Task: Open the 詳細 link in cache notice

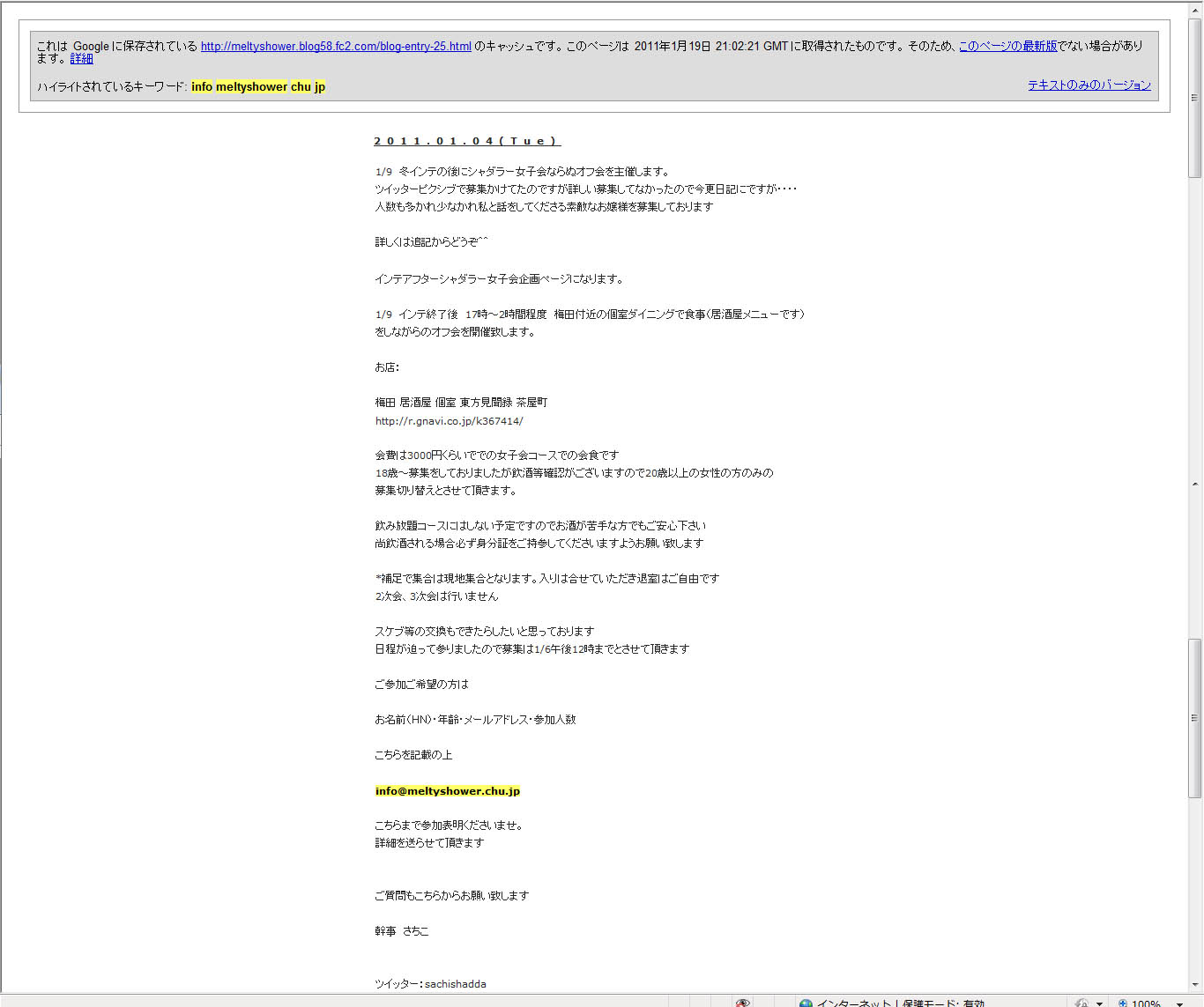Action: pyautogui.click(x=81, y=59)
